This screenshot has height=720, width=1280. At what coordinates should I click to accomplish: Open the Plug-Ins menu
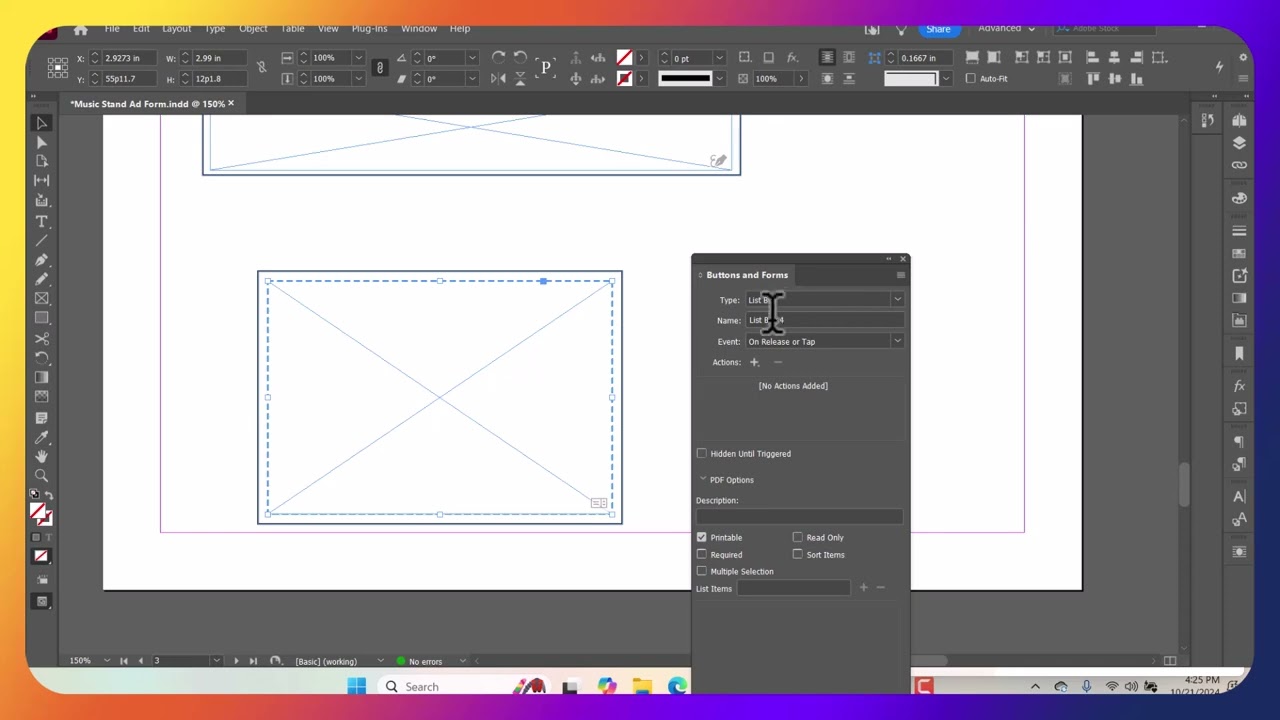[369, 29]
